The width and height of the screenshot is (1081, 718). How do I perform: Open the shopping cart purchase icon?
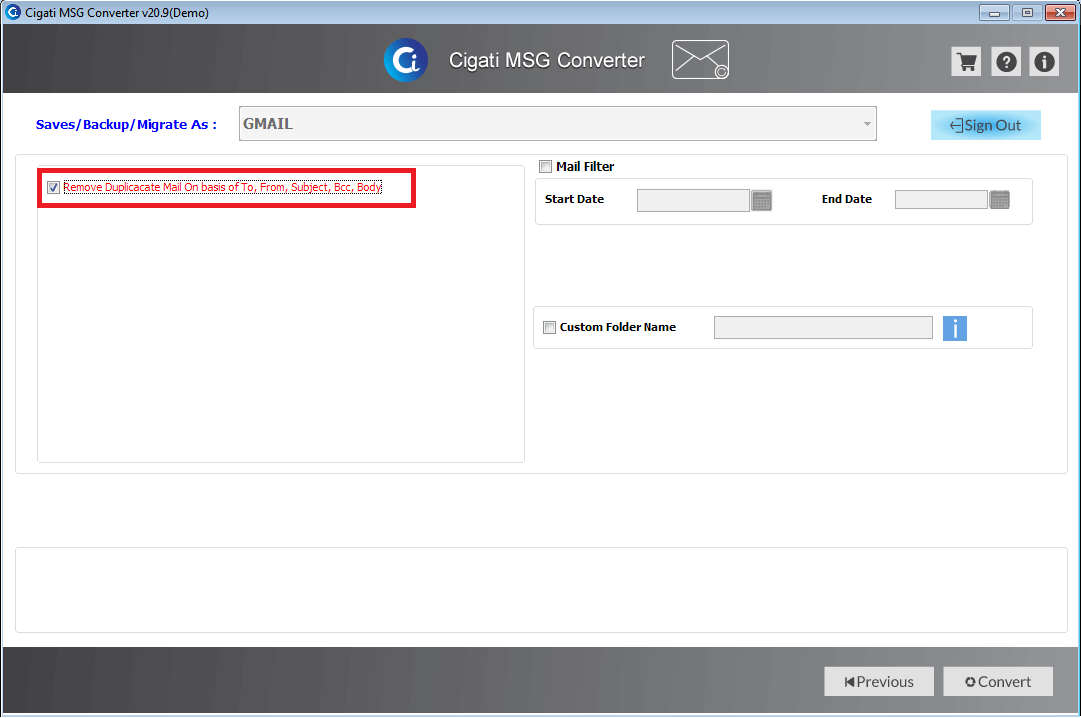[966, 62]
